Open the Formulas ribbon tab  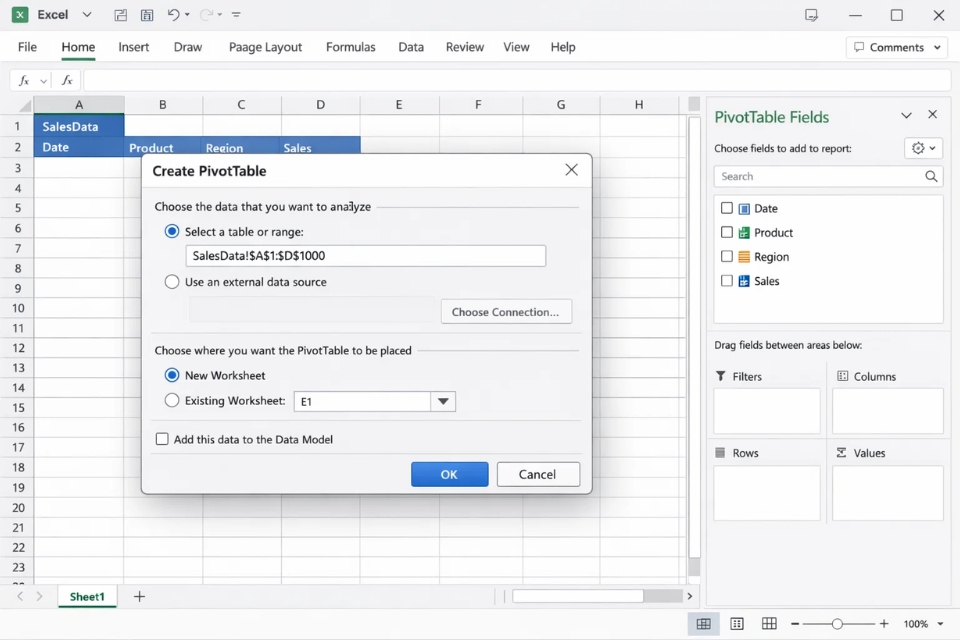[x=350, y=47]
